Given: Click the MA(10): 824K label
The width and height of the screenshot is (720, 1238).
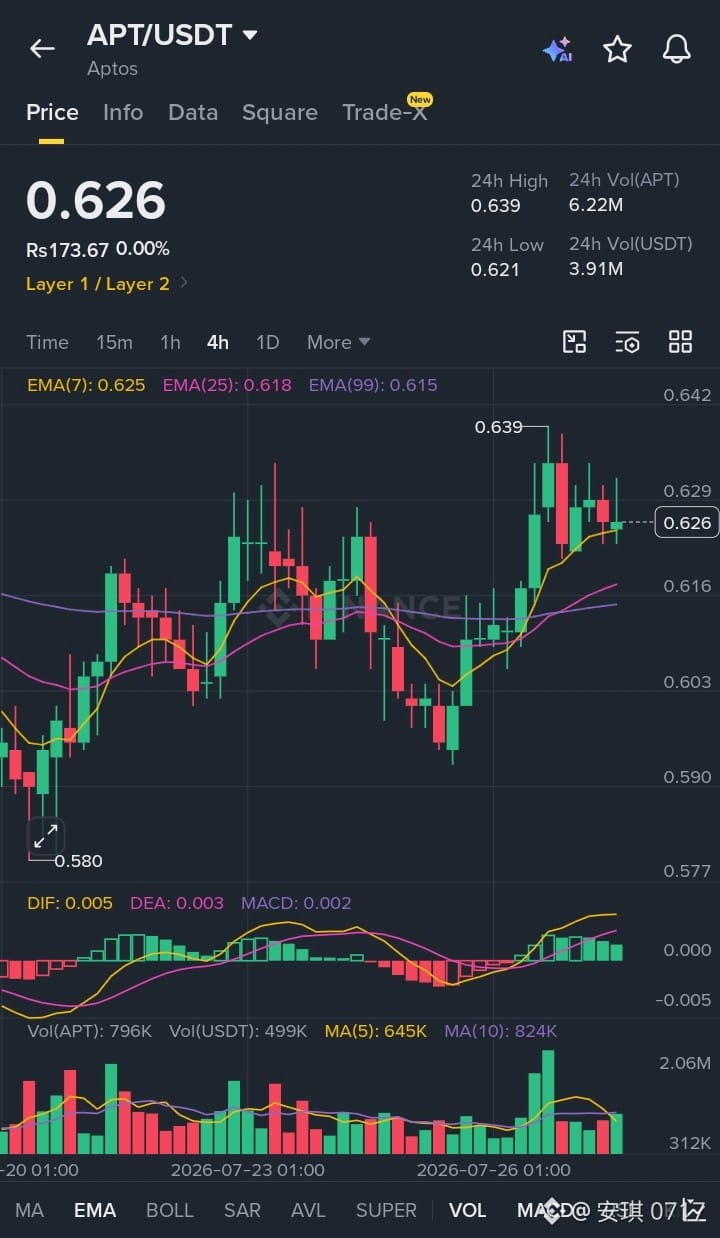Looking at the screenshot, I should [x=500, y=1031].
